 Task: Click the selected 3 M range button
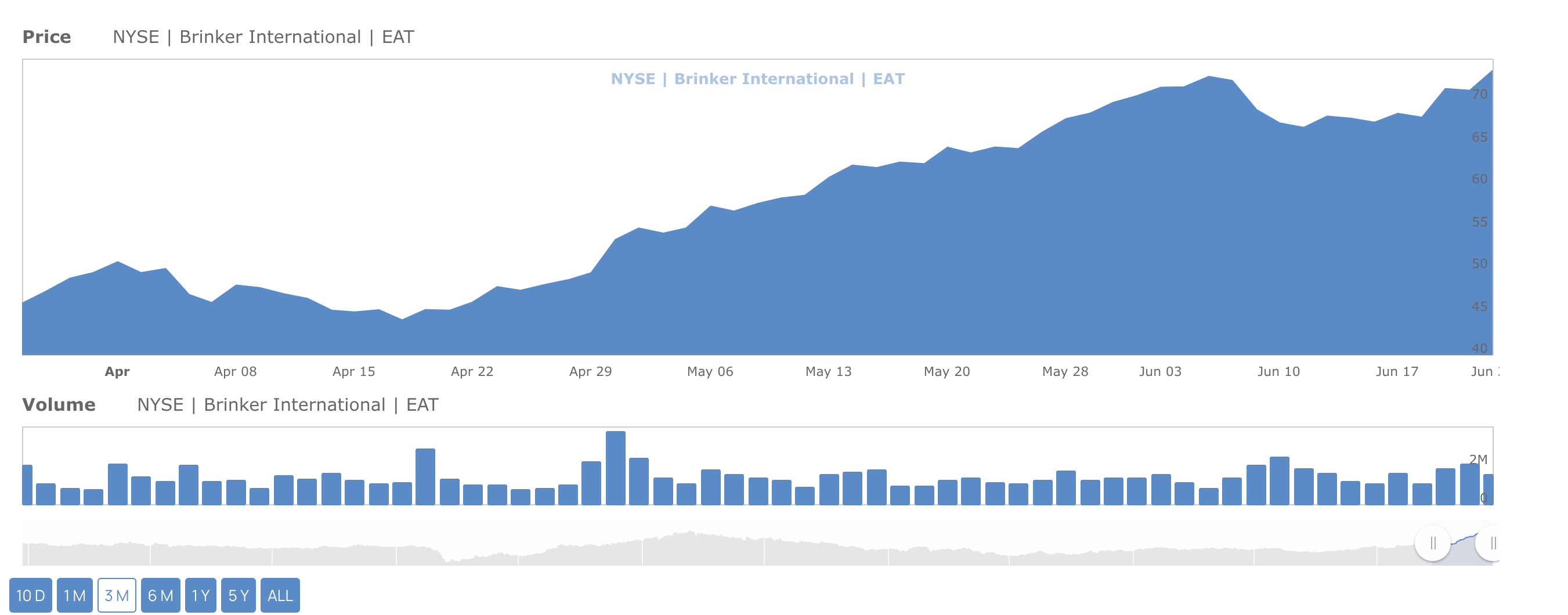tap(116, 595)
